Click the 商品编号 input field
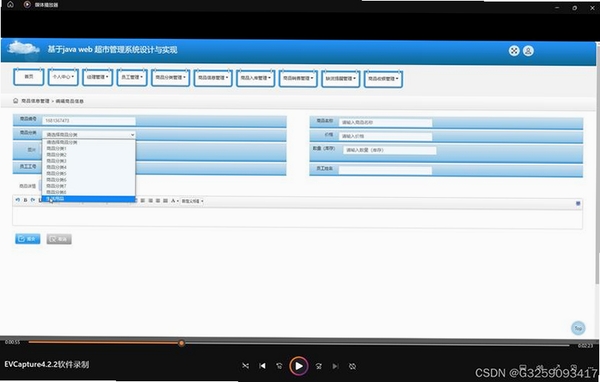The image size is (600, 382). [89, 121]
